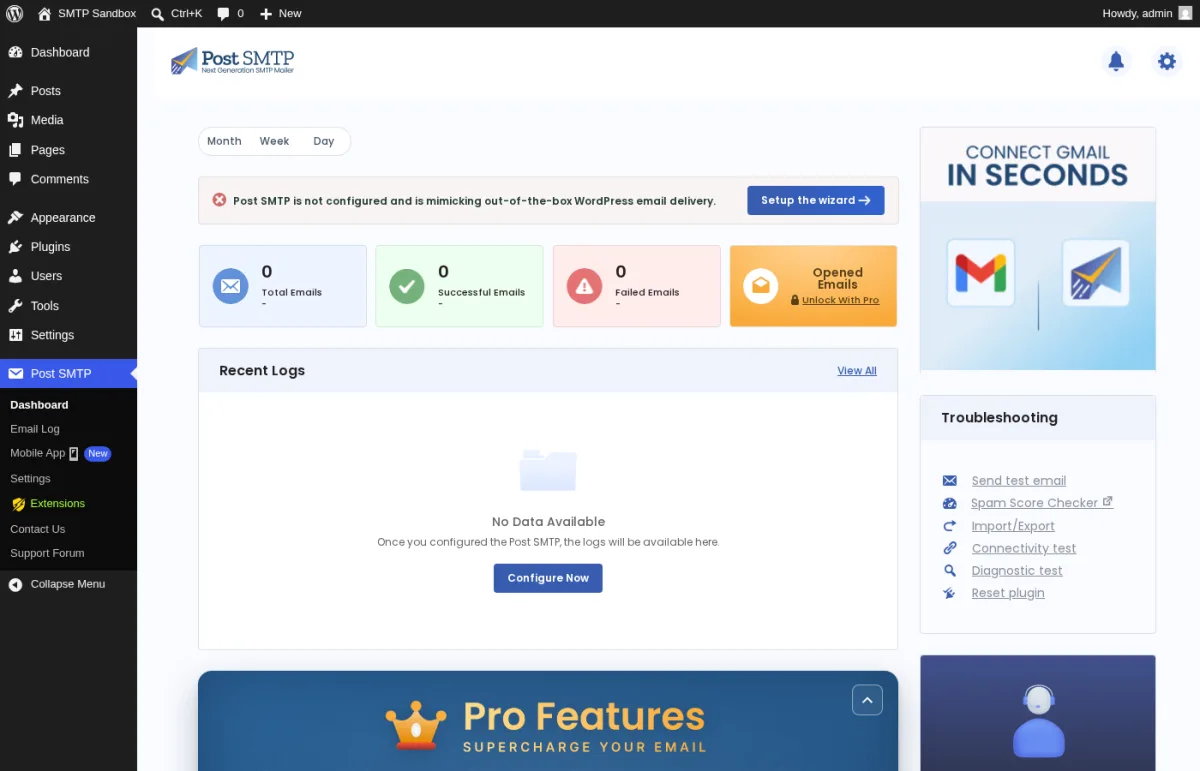Viewport: 1200px width, 771px height.
Task: Open the Ctrl+K search command palette
Action: [176, 13]
